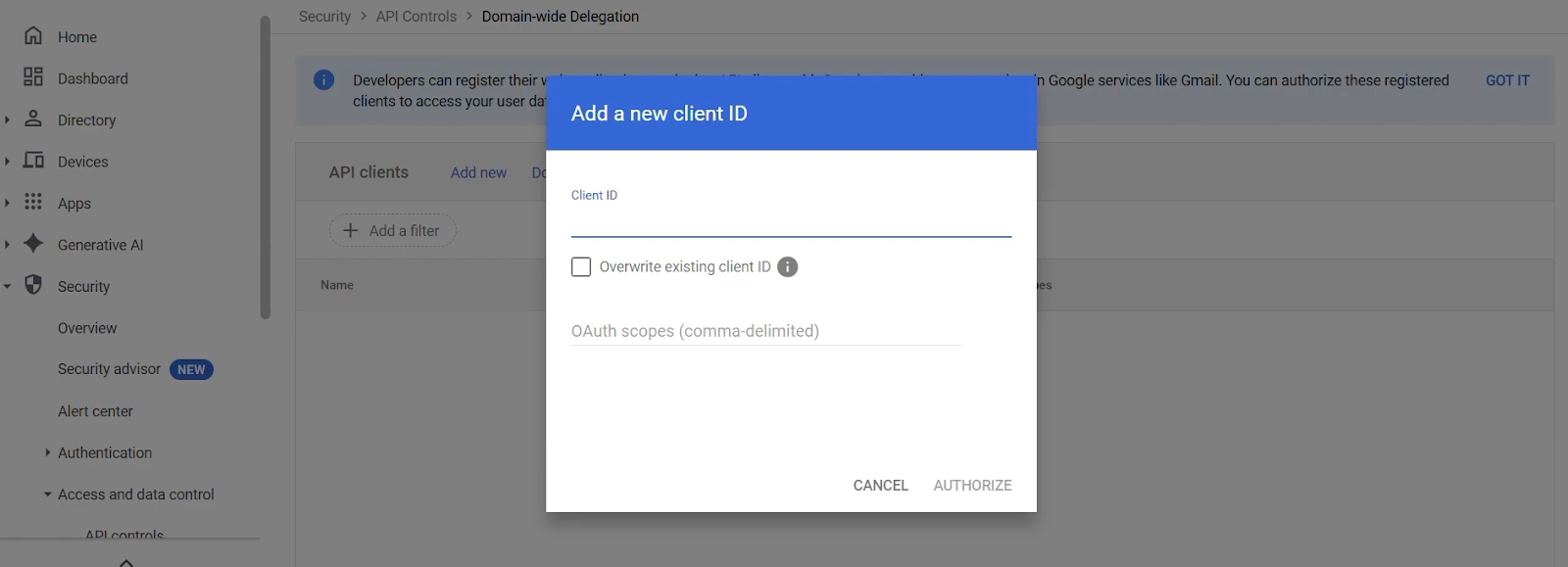Dismiss banner with GOT IT
Image resolution: width=1568 pixels, height=567 pixels.
click(1507, 80)
